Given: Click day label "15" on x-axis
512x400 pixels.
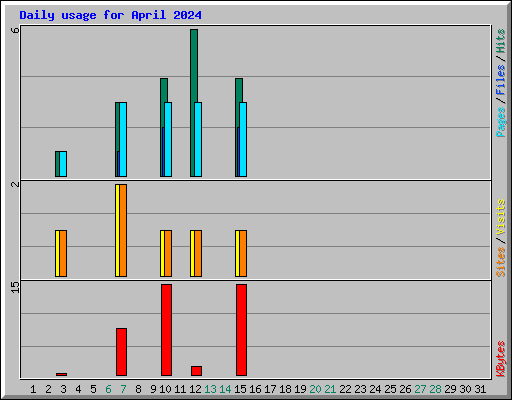Looking at the screenshot, I should [x=240, y=389].
